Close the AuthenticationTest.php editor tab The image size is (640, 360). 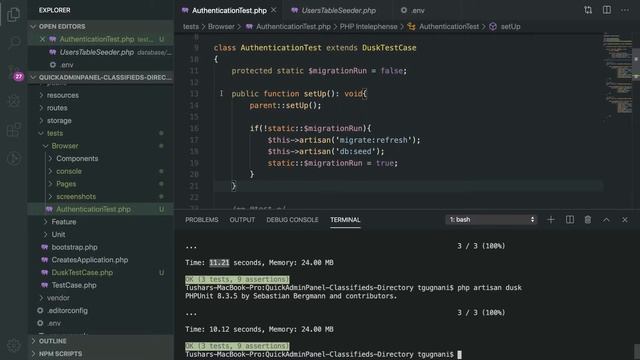click(274, 10)
